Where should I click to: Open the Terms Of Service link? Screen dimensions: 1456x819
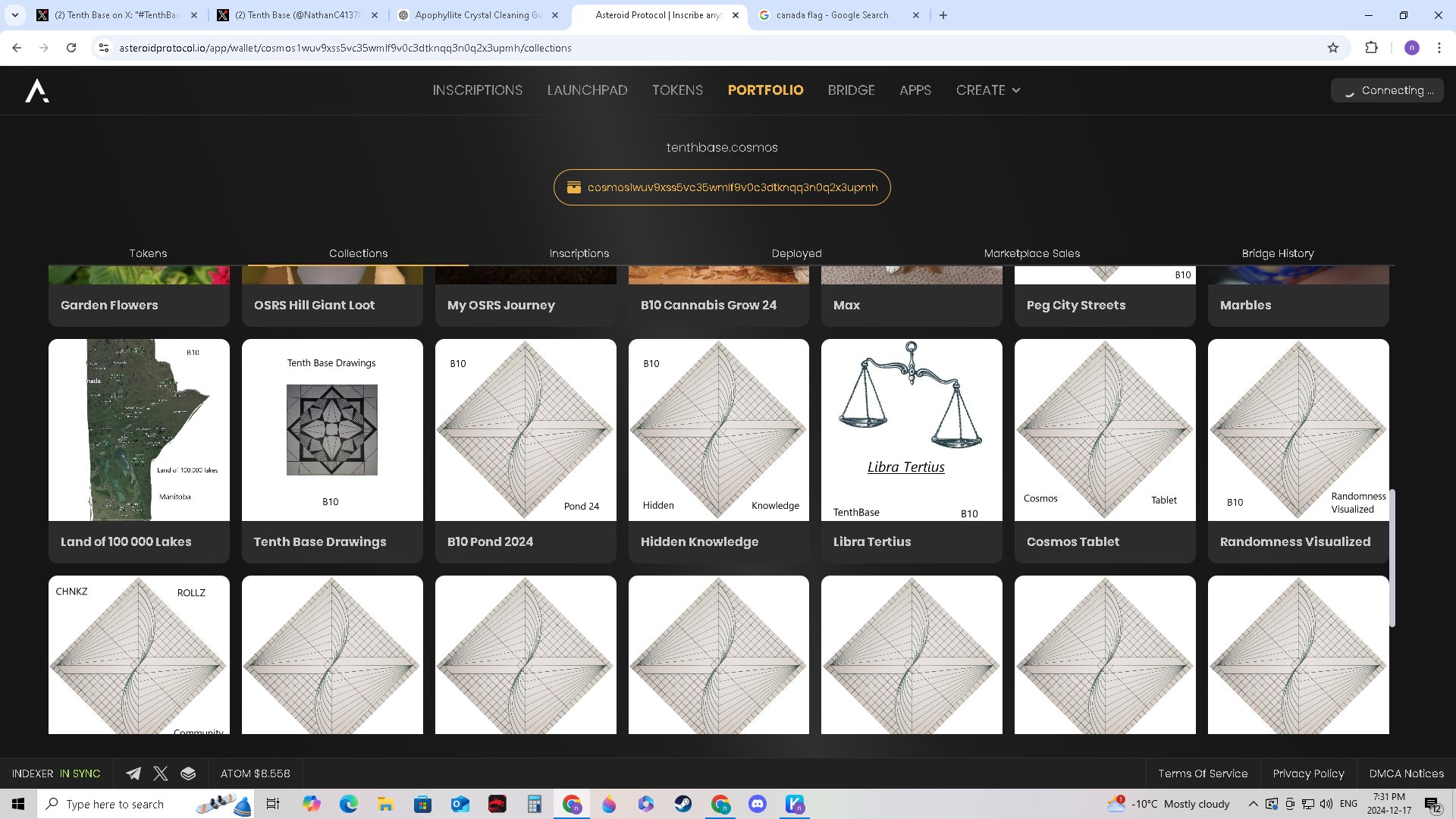pos(1202,773)
